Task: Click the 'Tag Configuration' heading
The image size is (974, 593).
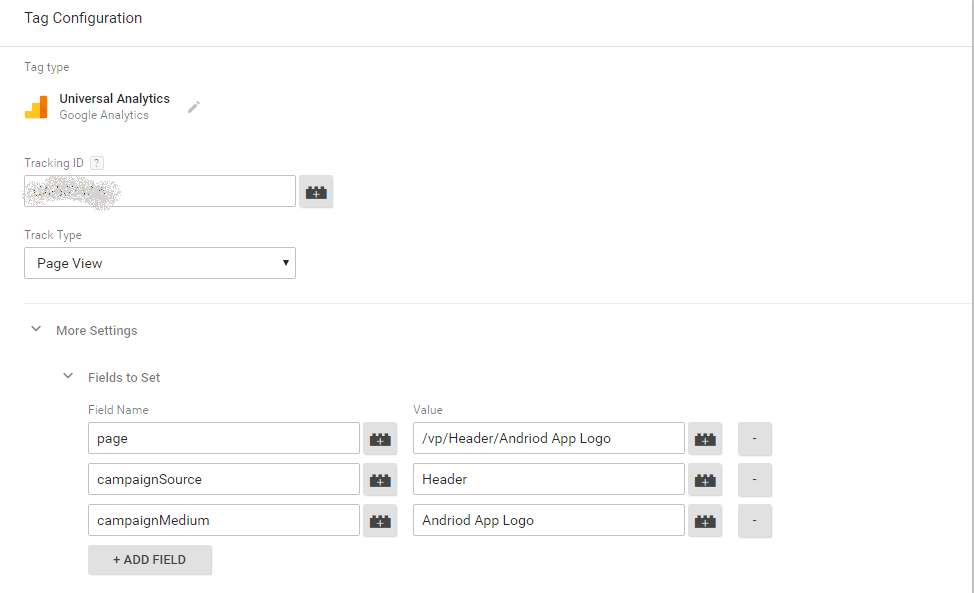Action: [83, 18]
